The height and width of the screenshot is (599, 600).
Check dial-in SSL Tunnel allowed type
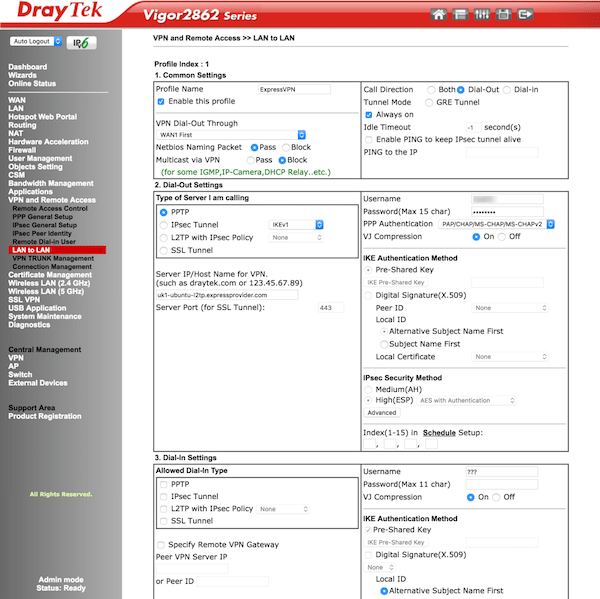(164, 521)
